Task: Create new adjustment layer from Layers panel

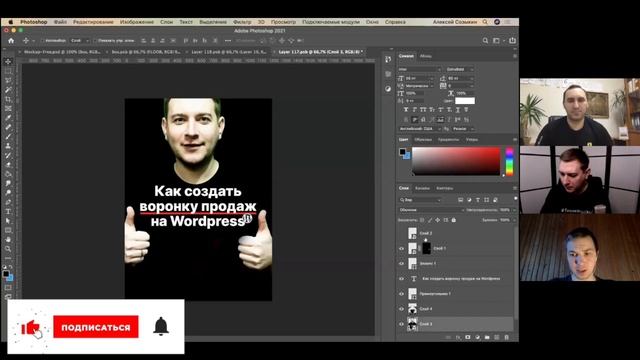Action: 478,338
